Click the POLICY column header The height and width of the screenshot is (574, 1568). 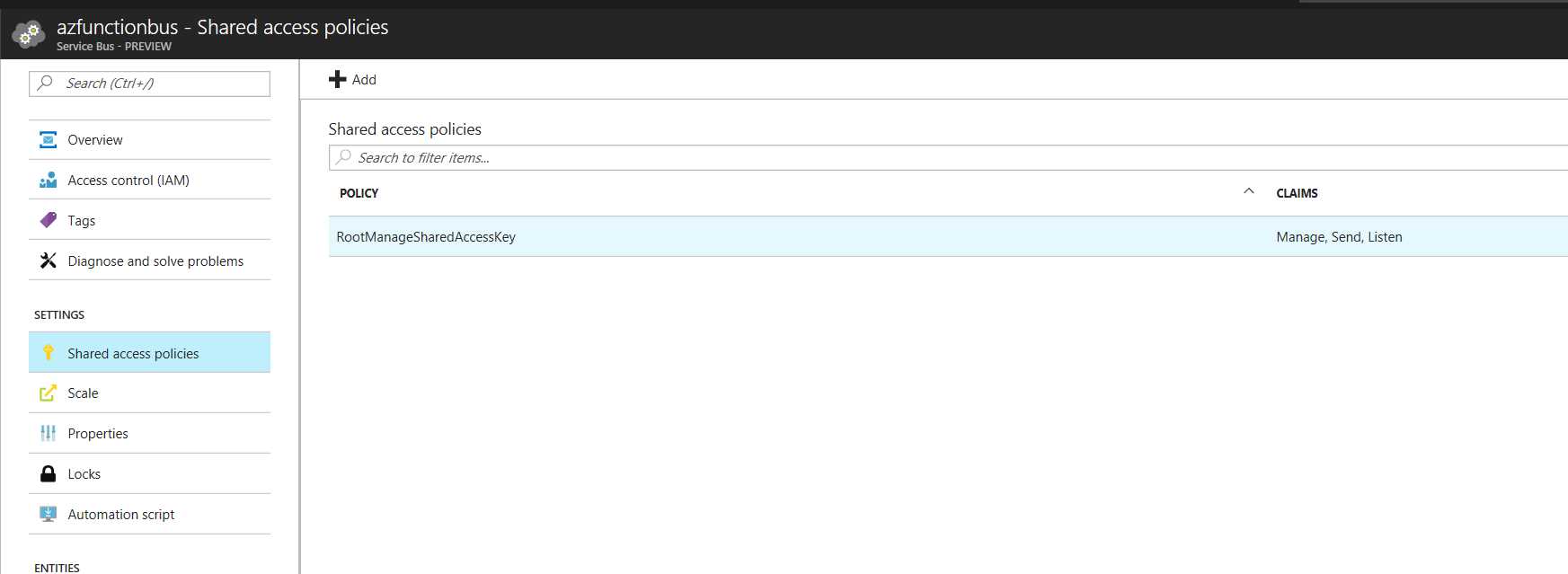(359, 193)
